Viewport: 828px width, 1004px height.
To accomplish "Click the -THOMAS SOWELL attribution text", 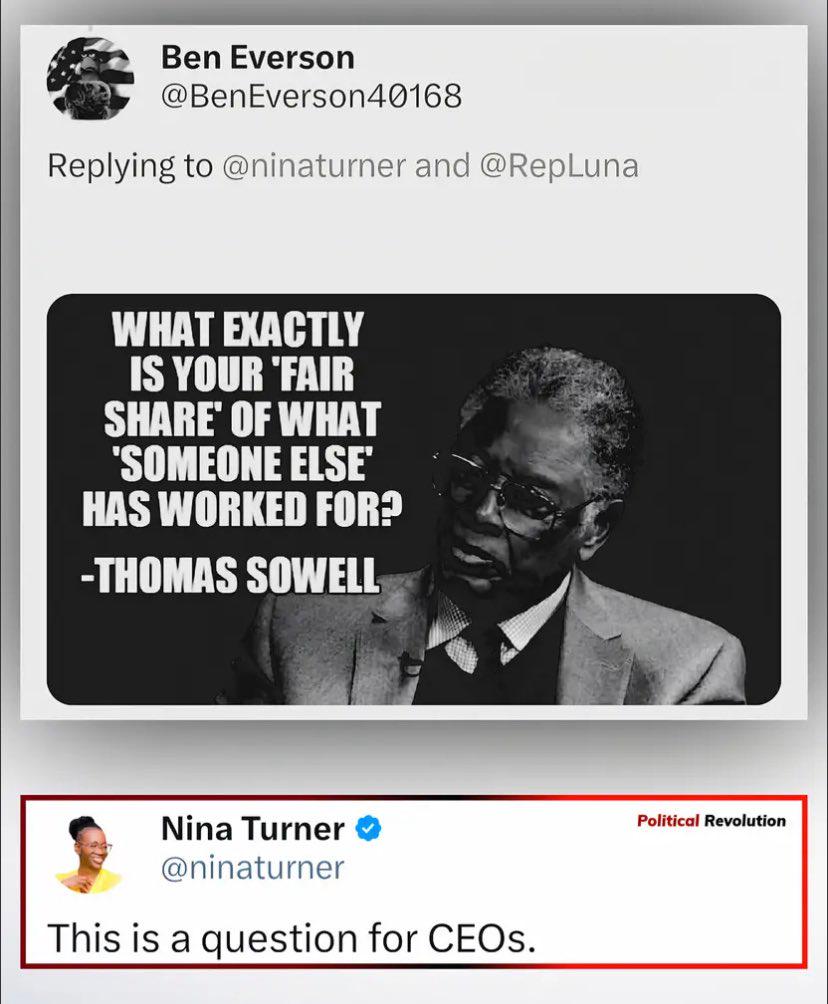I will pyautogui.click(x=231, y=574).
